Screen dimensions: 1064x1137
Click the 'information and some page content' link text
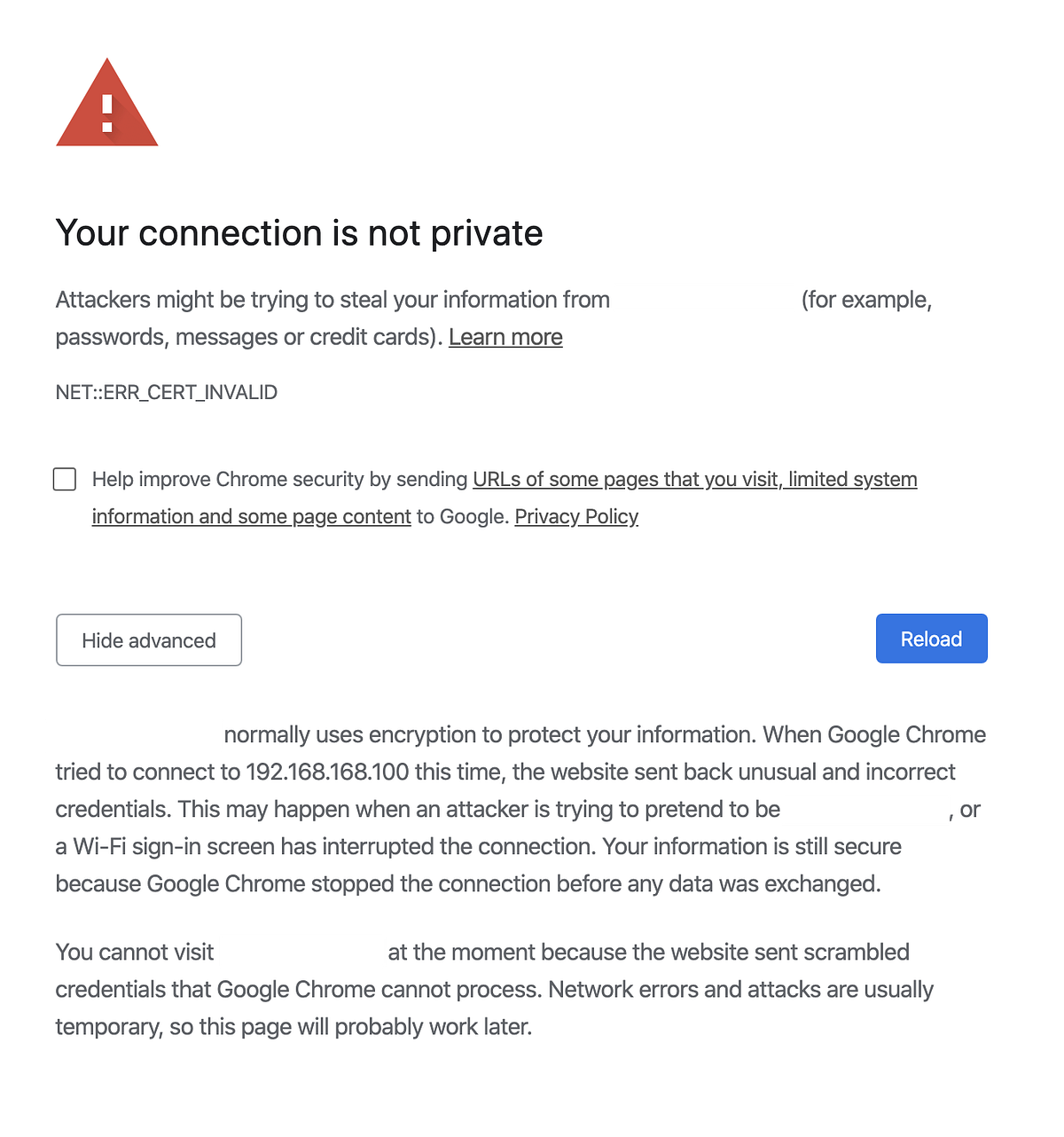[252, 516]
